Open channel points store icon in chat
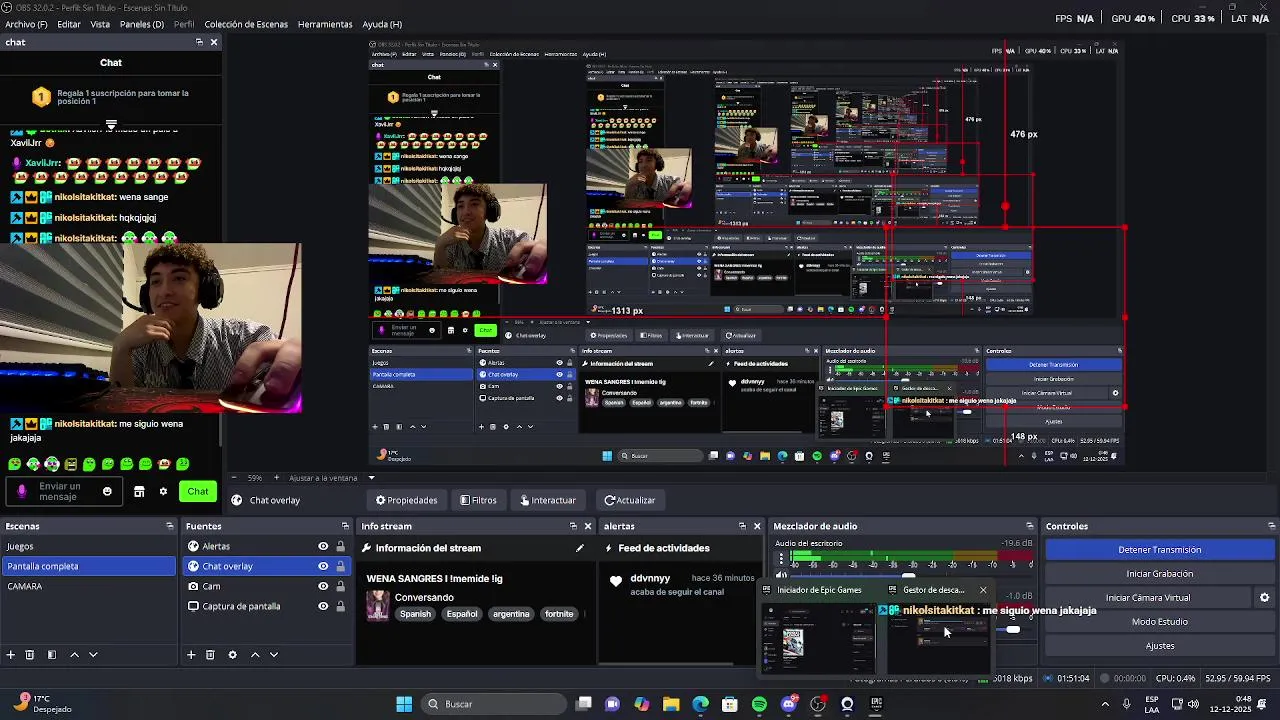This screenshot has width=1280, height=720. [139, 491]
